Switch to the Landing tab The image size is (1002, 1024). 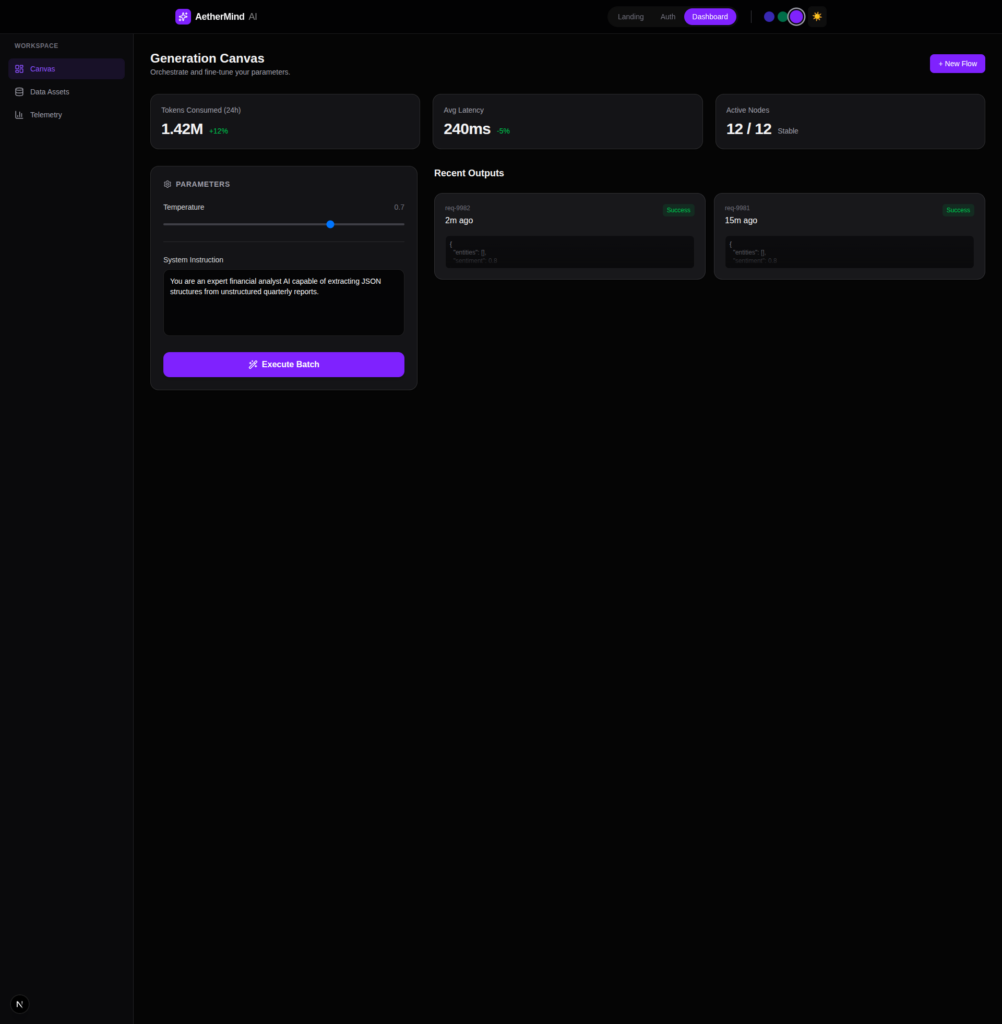point(630,16)
